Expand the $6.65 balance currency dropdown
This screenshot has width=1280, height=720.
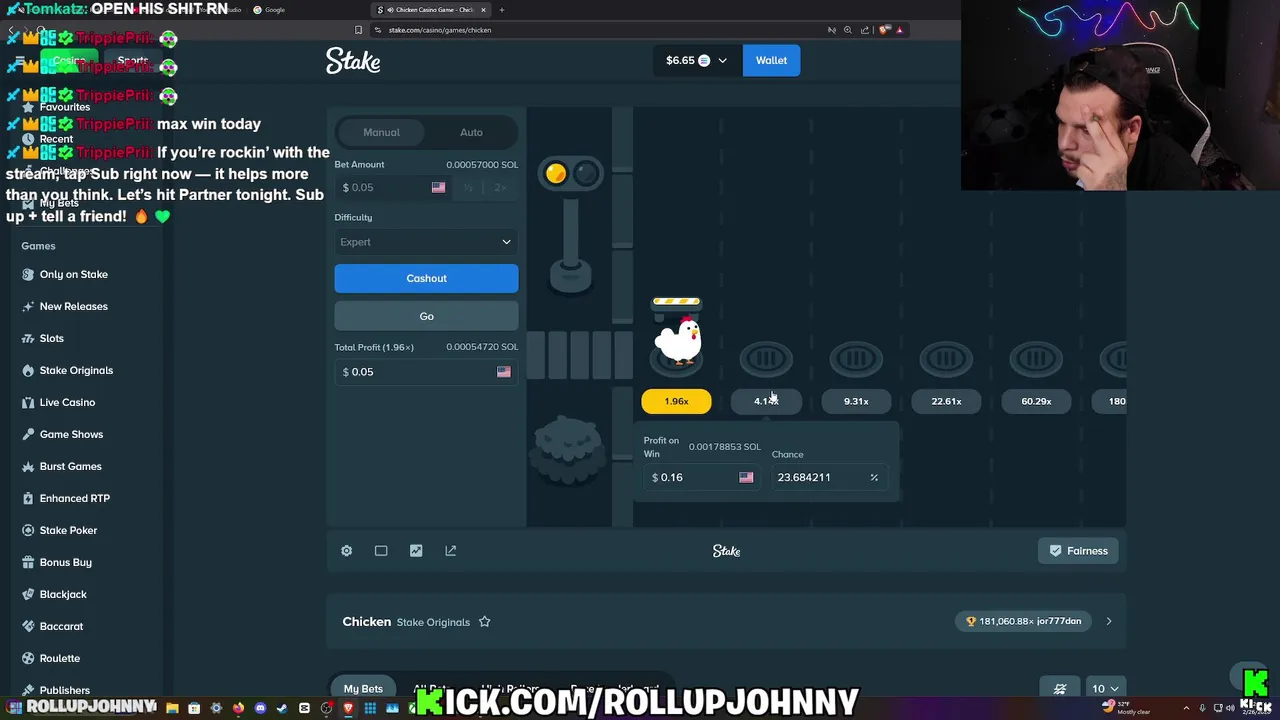pyautogui.click(x=697, y=61)
